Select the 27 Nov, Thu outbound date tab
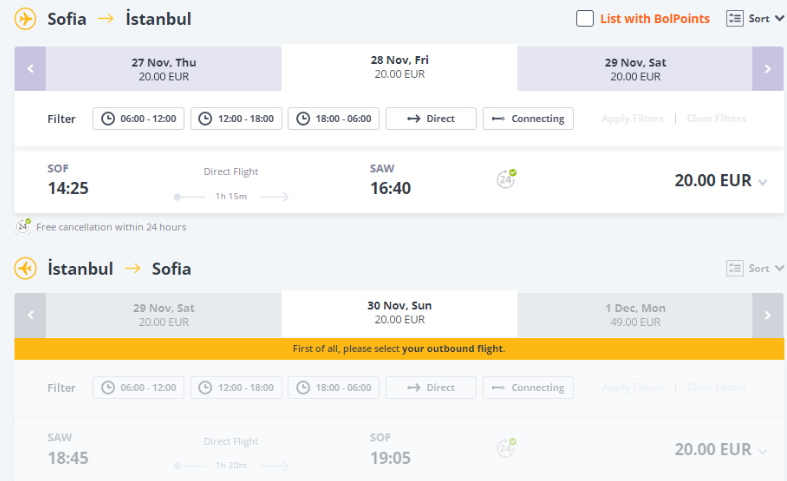Image resolution: width=787 pixels, height=481 pixels. point(164,69)
